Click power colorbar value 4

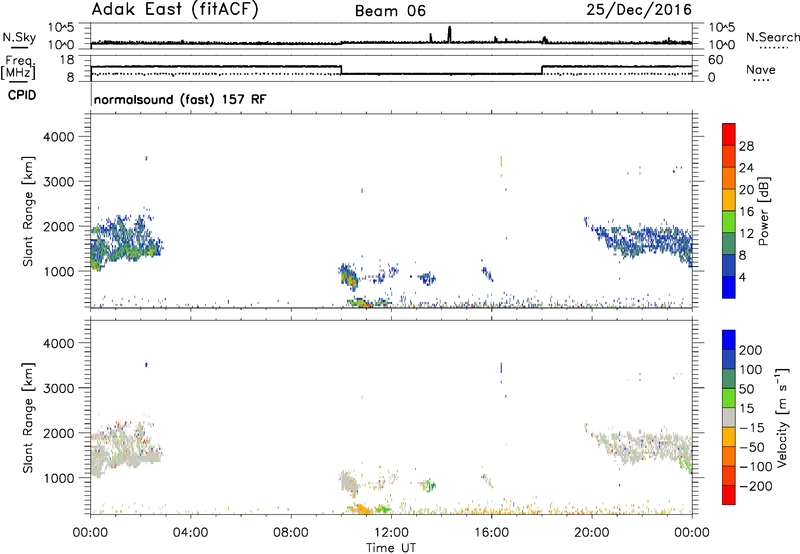742,277
